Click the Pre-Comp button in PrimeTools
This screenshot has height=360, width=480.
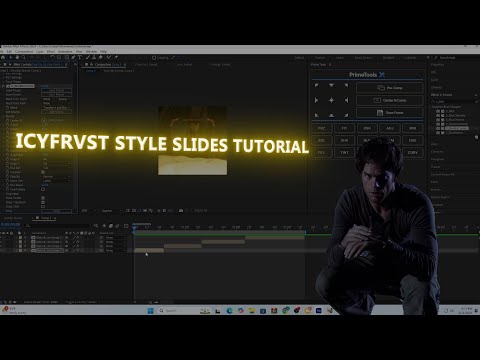[x=390, y=88]
